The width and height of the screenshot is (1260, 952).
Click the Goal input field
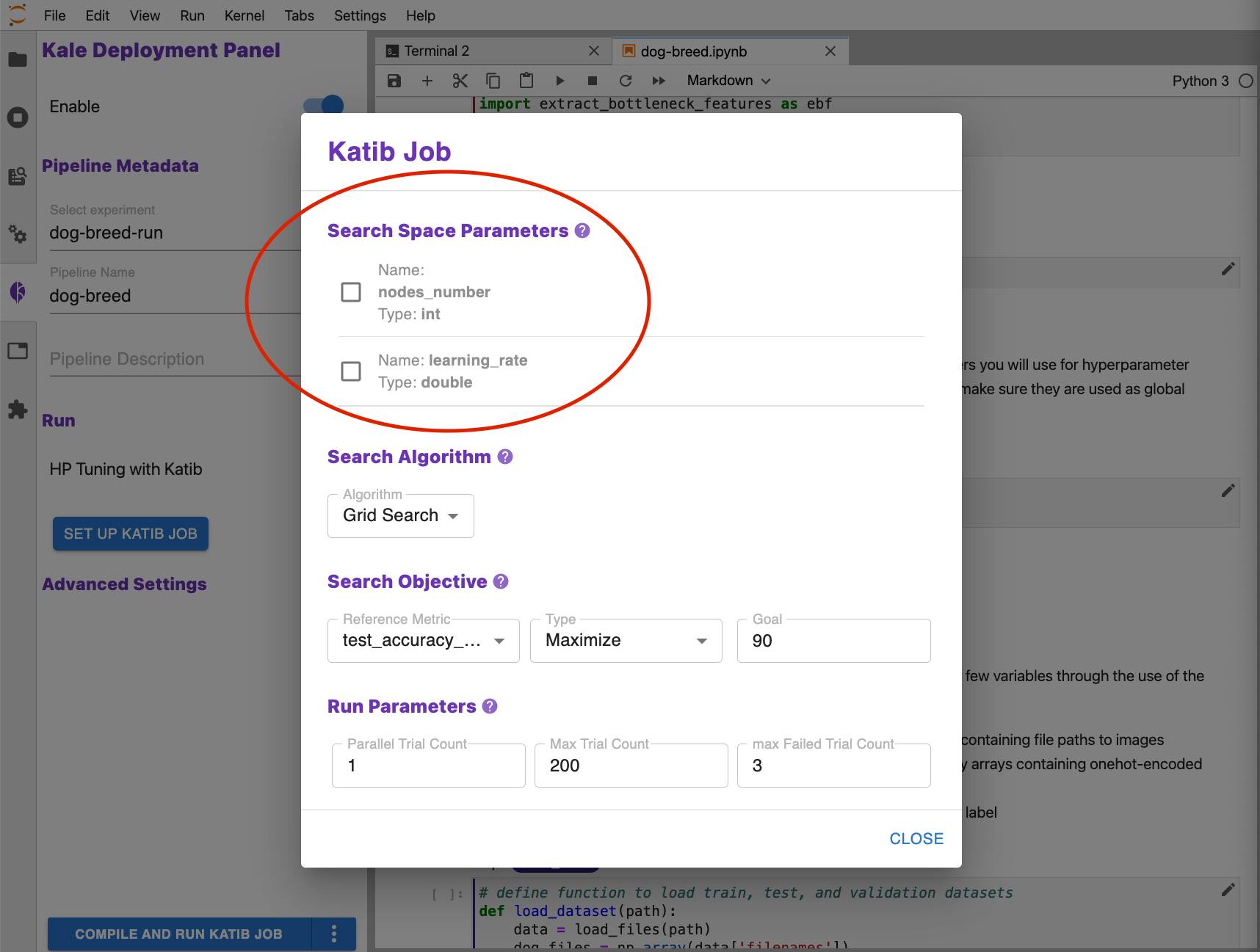tap(834, 641)
